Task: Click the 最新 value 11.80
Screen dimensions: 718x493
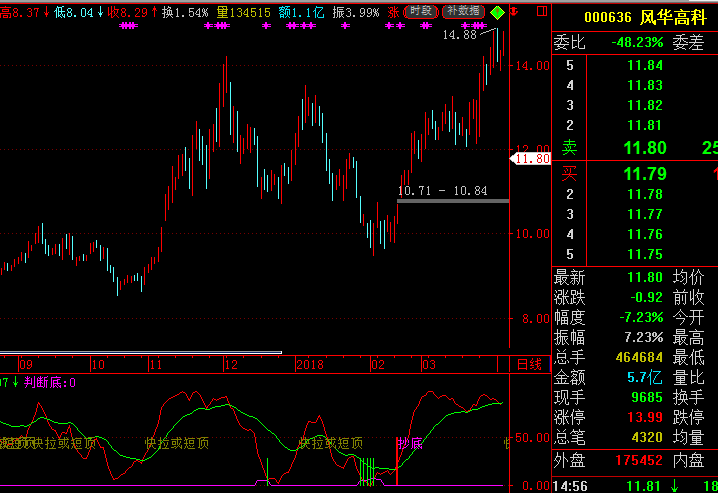Action: pos(645,277)
